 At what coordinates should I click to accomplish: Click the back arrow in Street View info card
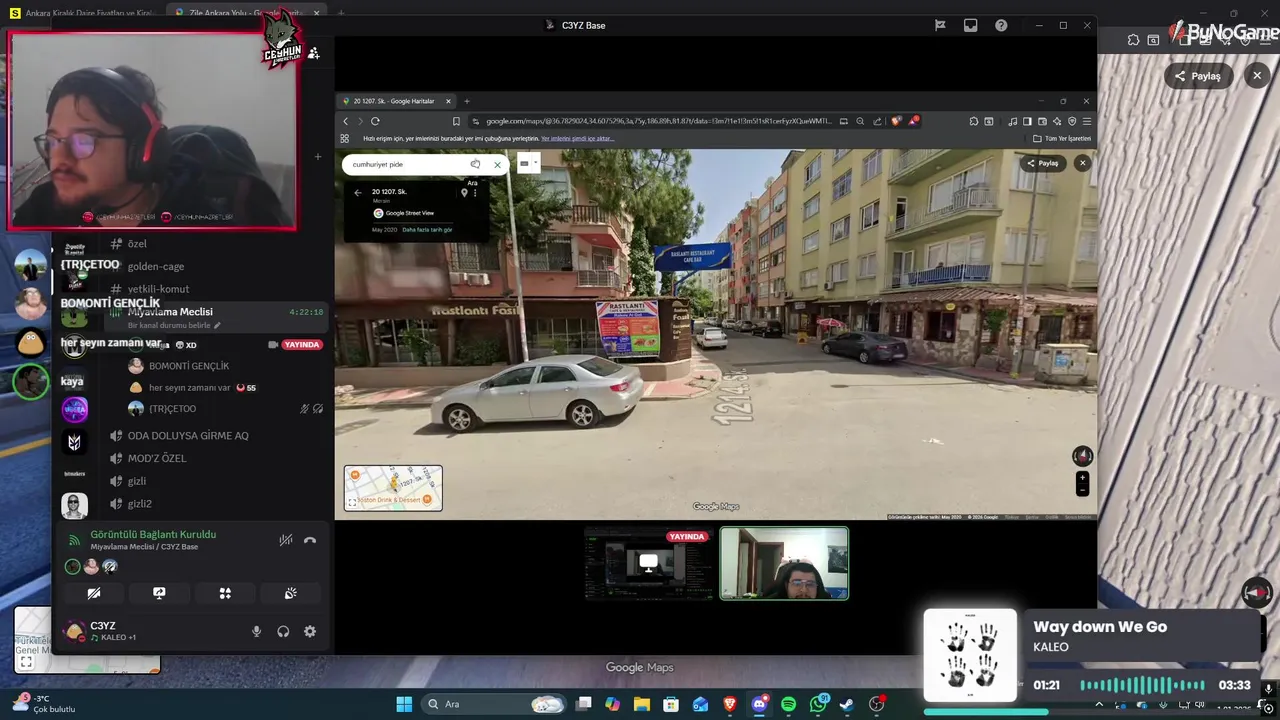[358, 193]
